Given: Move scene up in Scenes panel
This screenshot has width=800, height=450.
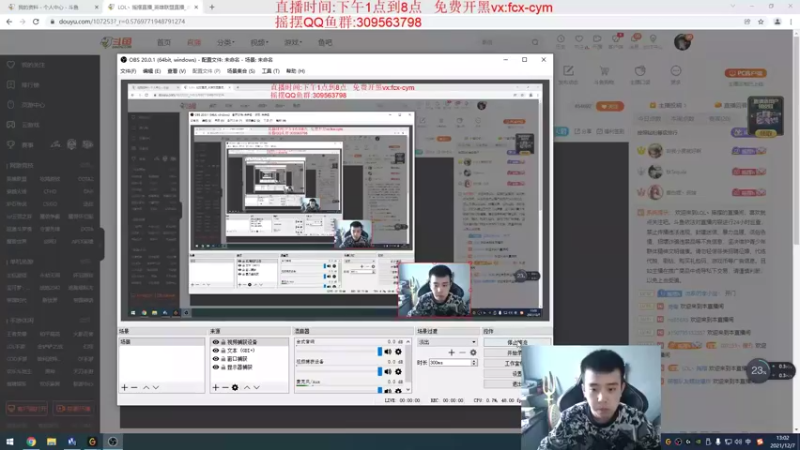Looking at the screenshot, I should coord(146,388).
